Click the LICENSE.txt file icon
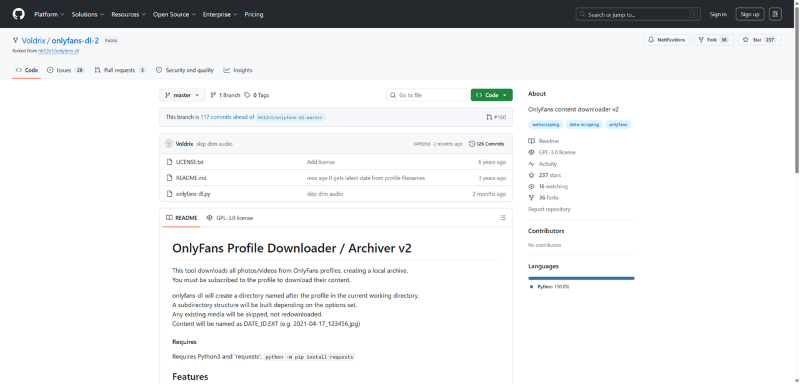Image resolution: width=800 pixels, height=384 pixels. [x=169, y=162]
